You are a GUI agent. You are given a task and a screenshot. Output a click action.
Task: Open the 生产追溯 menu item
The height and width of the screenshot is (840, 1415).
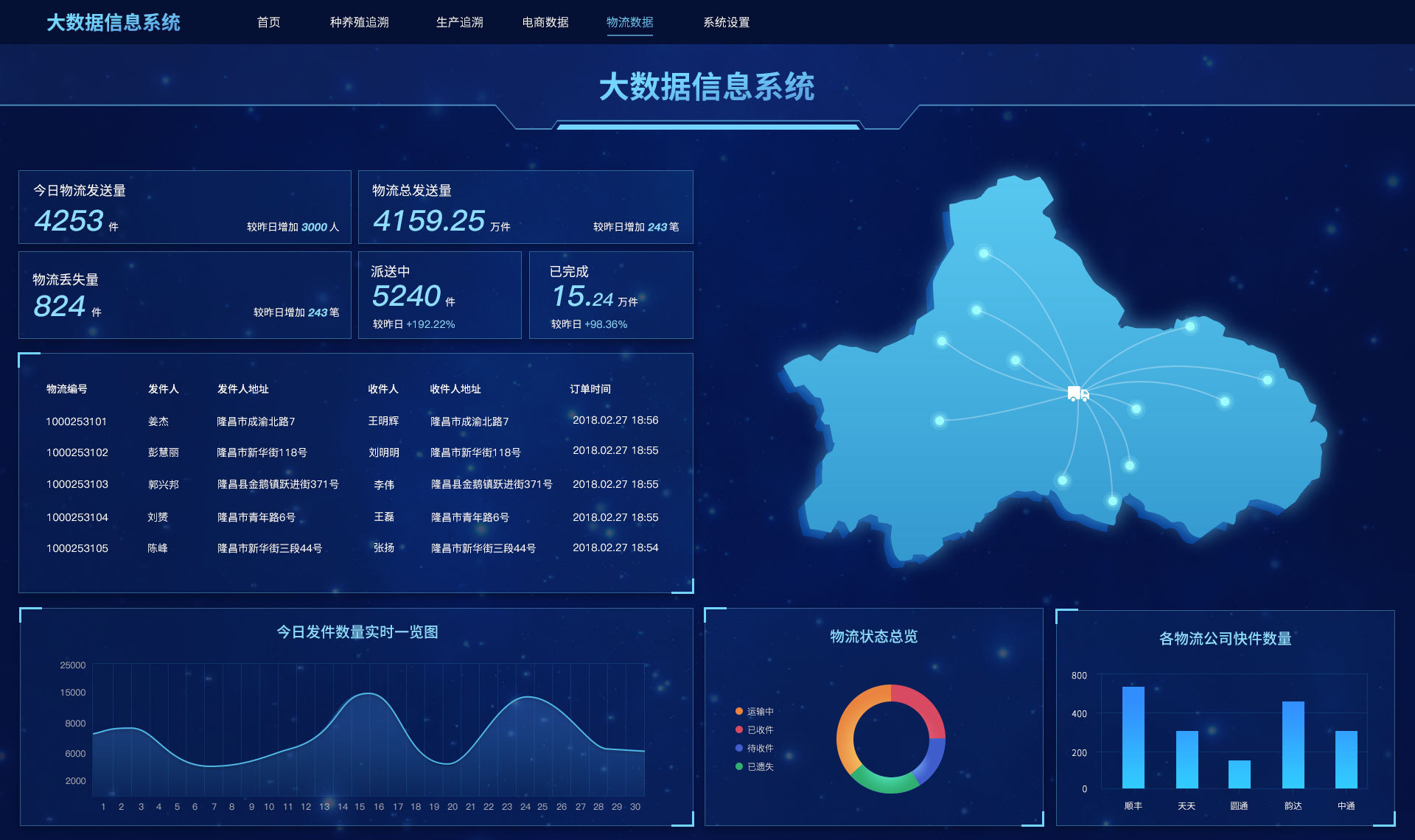click(459, 22)
